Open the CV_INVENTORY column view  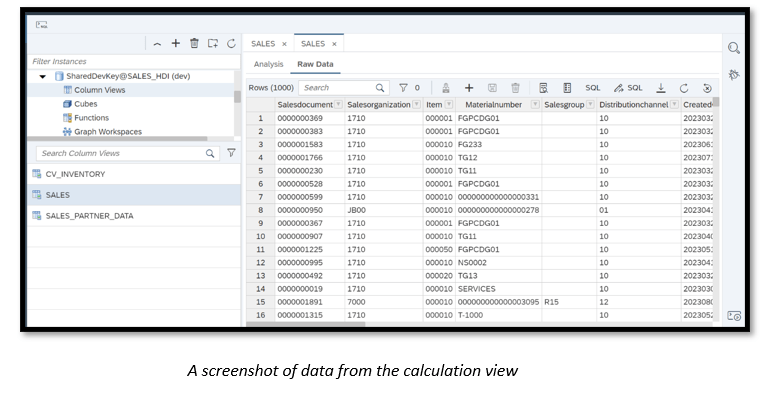[x=133, y=174]
